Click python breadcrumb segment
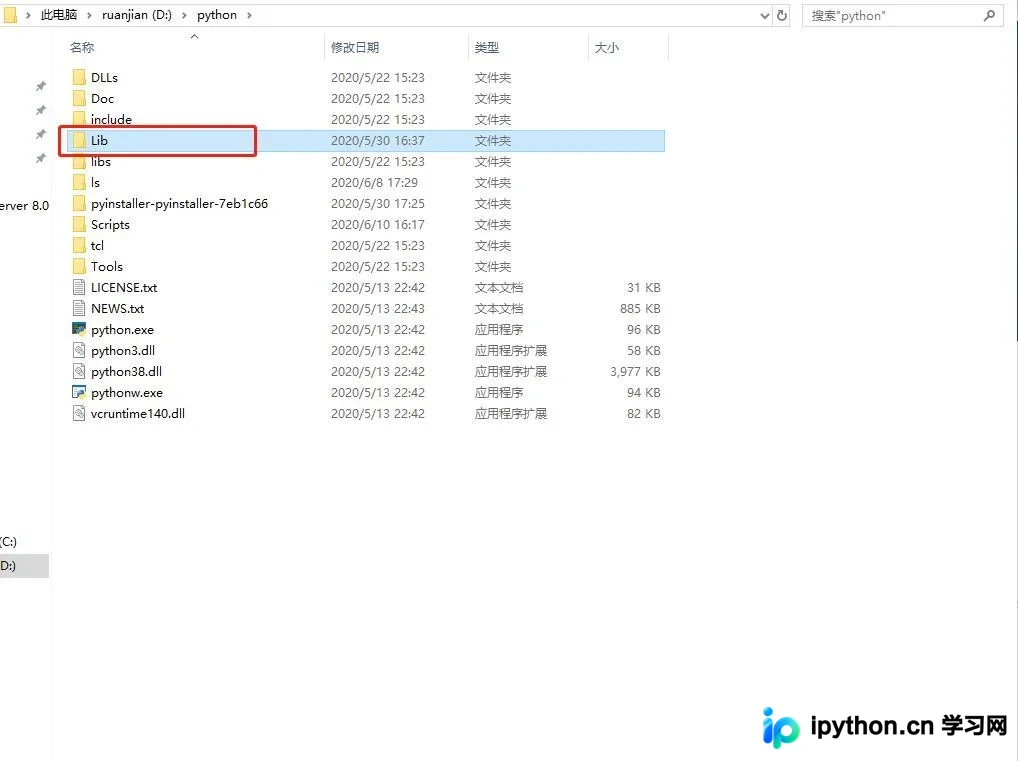1018x761 pixels. [217, 15]
